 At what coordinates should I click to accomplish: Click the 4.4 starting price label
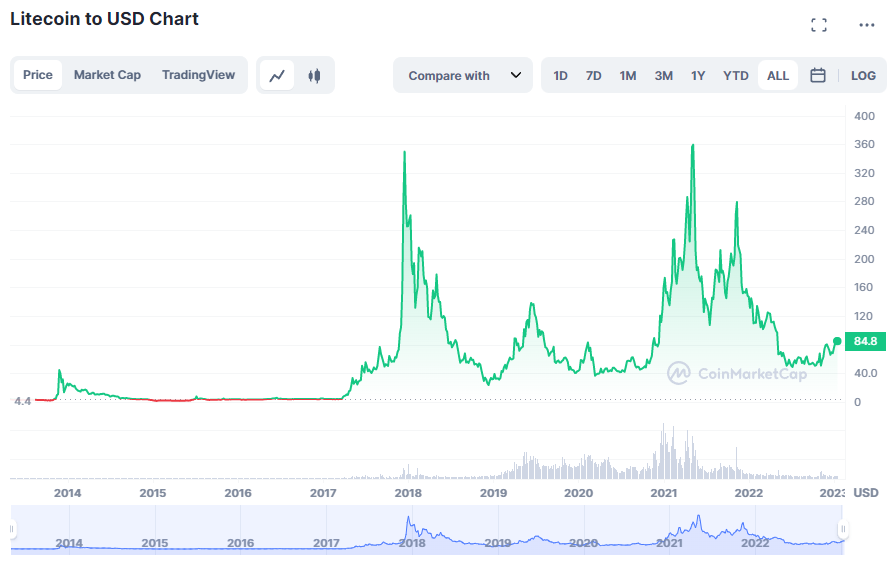pos(22,401)
